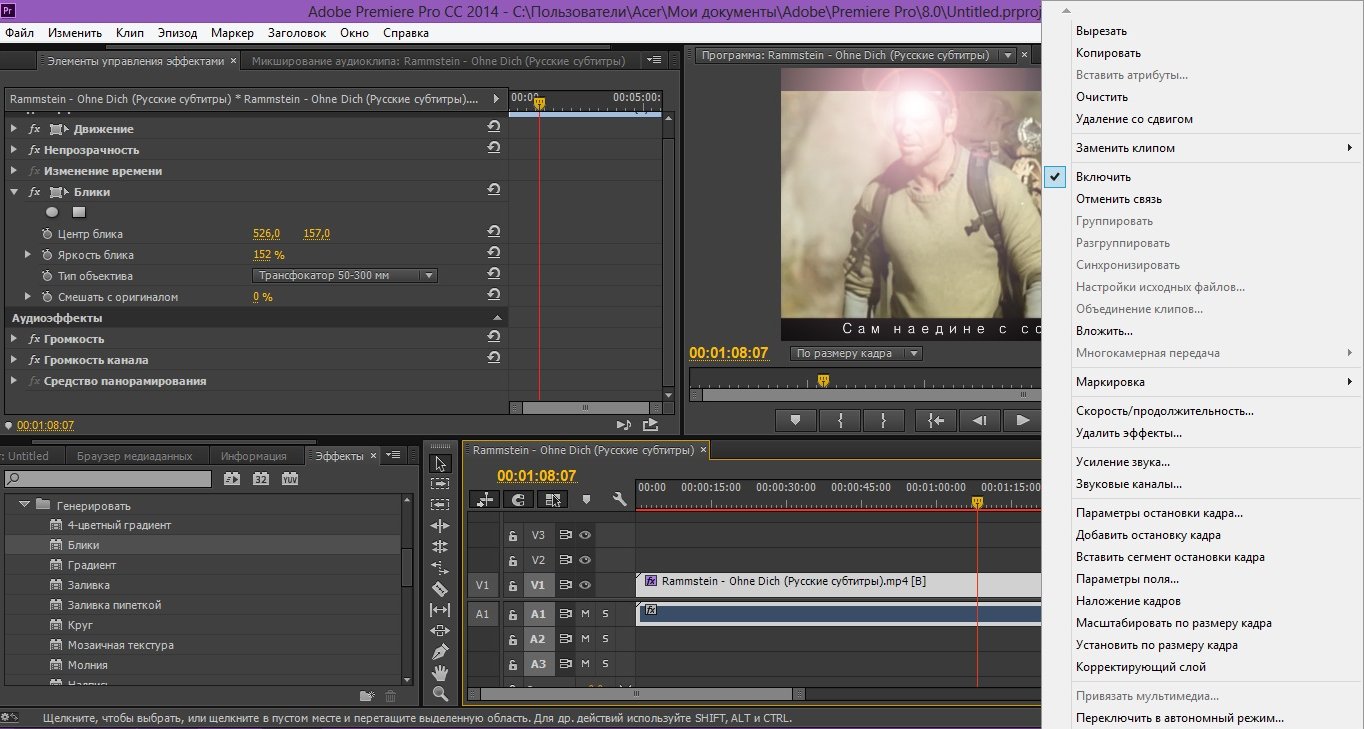The image size is (1364, 729).
Task: Click the YUV effects filter icon
Action: tap(290, 480)
